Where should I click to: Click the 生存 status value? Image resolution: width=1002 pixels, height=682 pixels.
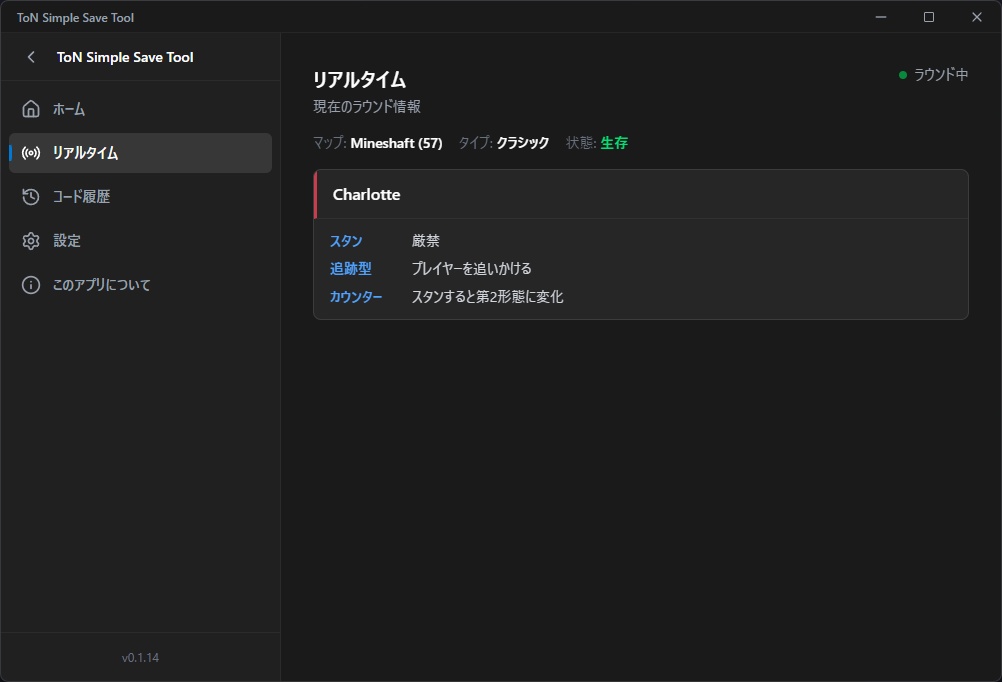[x=614, y=143]
